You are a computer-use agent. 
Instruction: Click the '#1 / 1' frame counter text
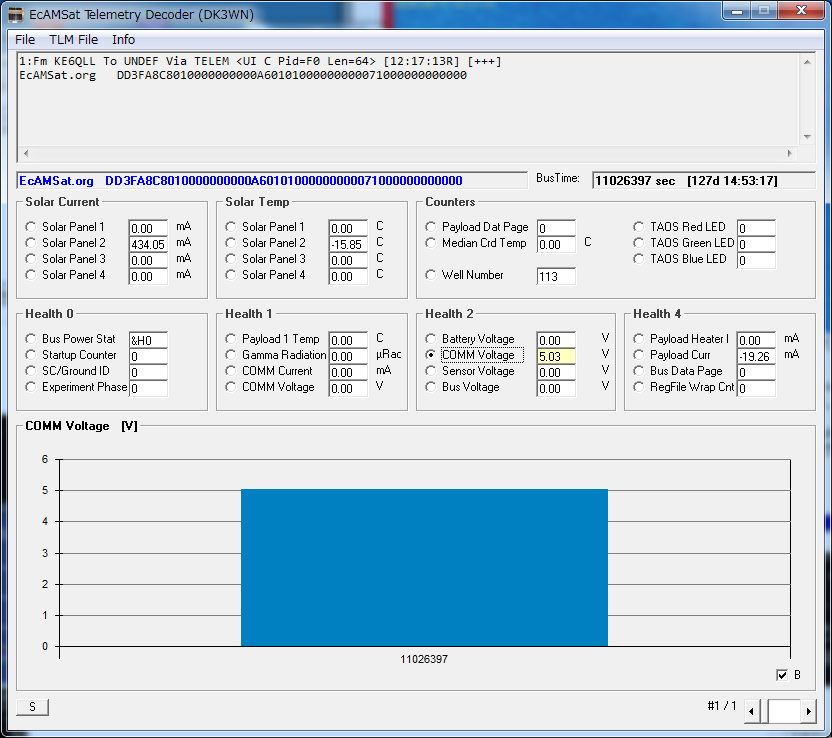tap(722, 706)
